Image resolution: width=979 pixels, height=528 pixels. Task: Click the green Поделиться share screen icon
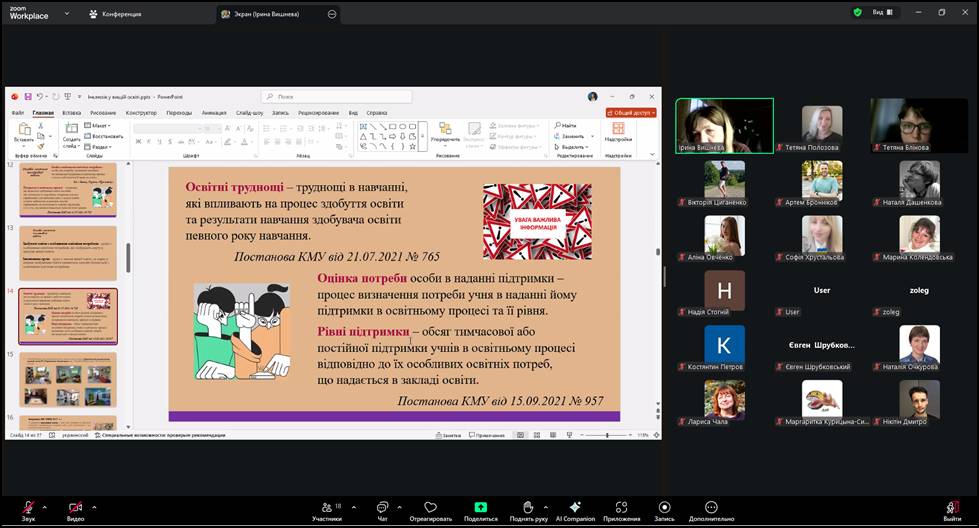click(x=480, y=508)
